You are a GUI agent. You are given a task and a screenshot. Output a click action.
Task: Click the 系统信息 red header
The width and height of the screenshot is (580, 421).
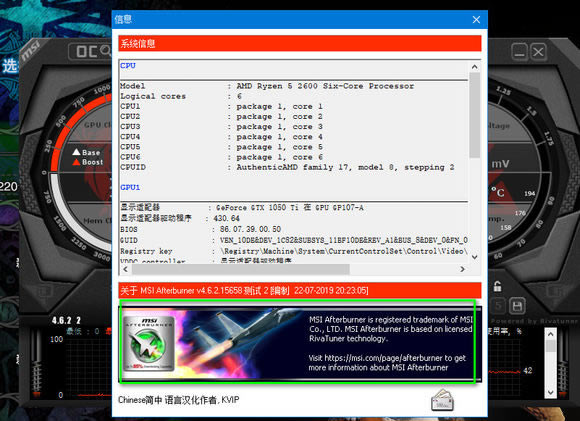300,43
